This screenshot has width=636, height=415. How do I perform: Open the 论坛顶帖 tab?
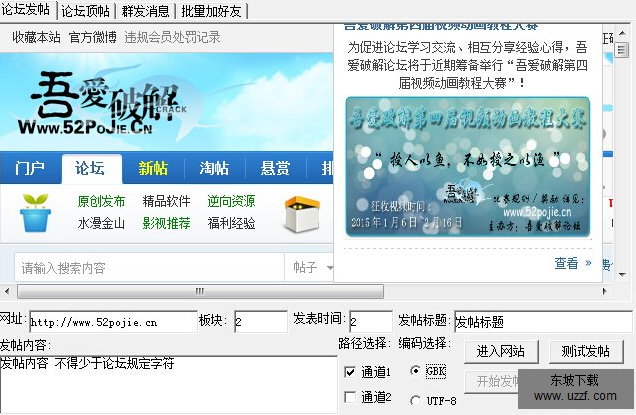[86, 11]
